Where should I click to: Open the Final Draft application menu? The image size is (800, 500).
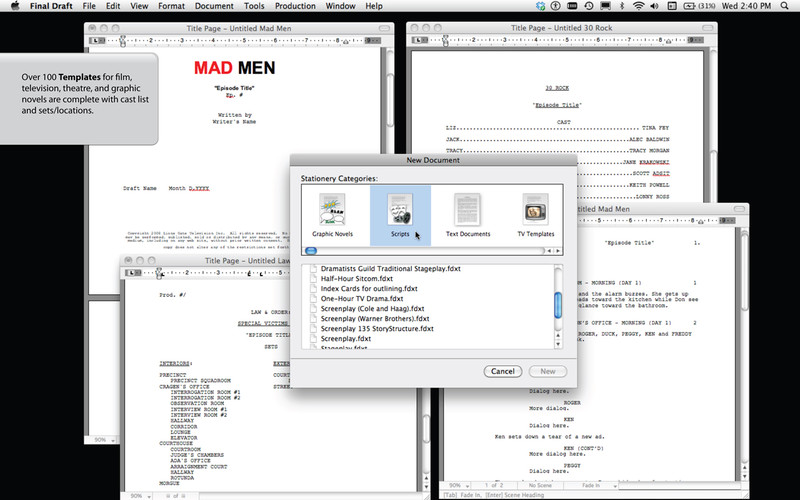(51, 6)
